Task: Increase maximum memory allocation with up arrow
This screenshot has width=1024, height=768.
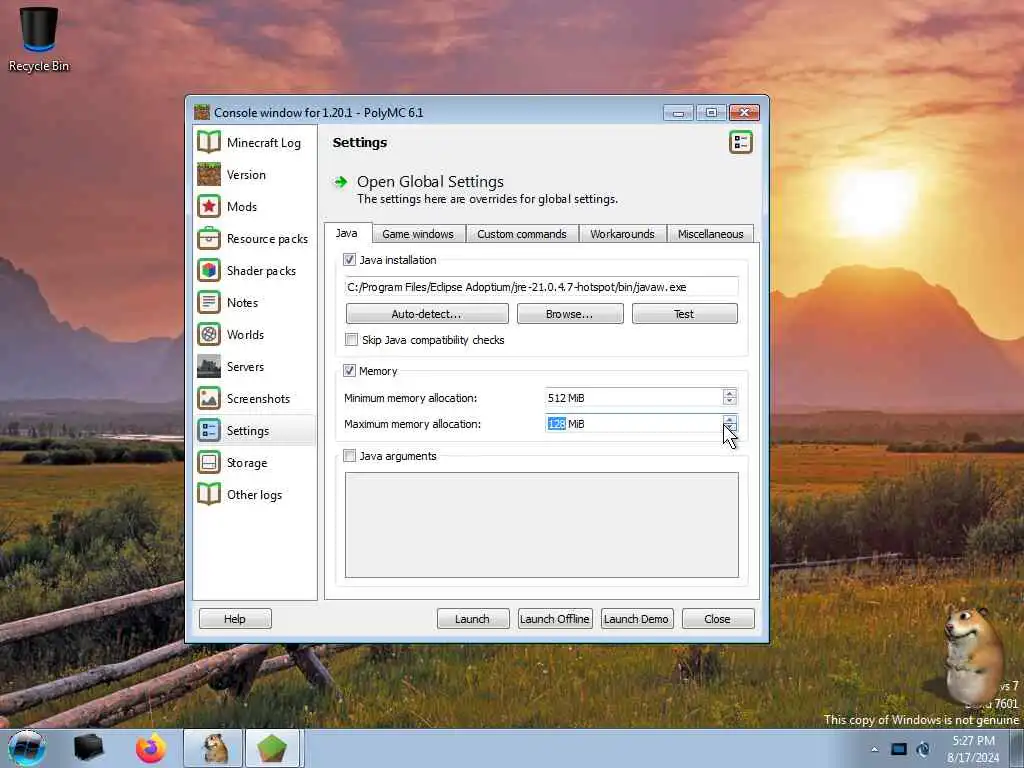Action: (x=729, y=419)
